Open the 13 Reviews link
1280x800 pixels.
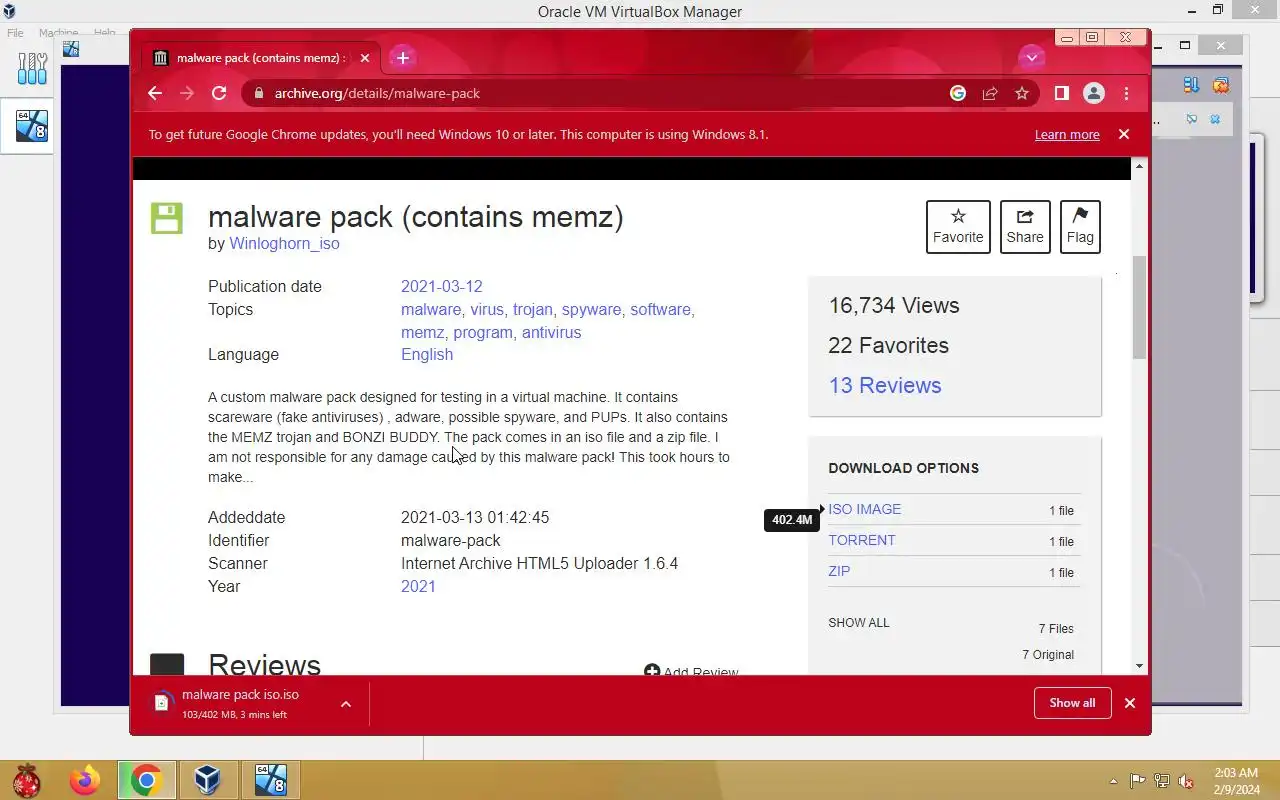click(x=885, y=386)
